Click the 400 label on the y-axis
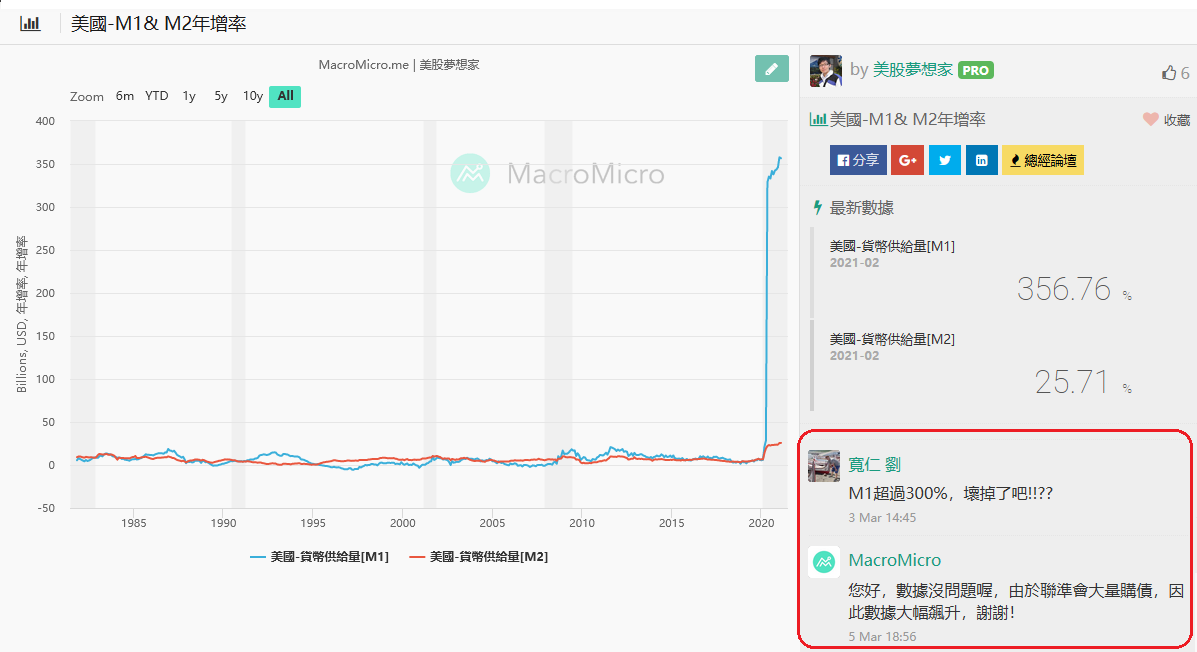 pos(45,121)
